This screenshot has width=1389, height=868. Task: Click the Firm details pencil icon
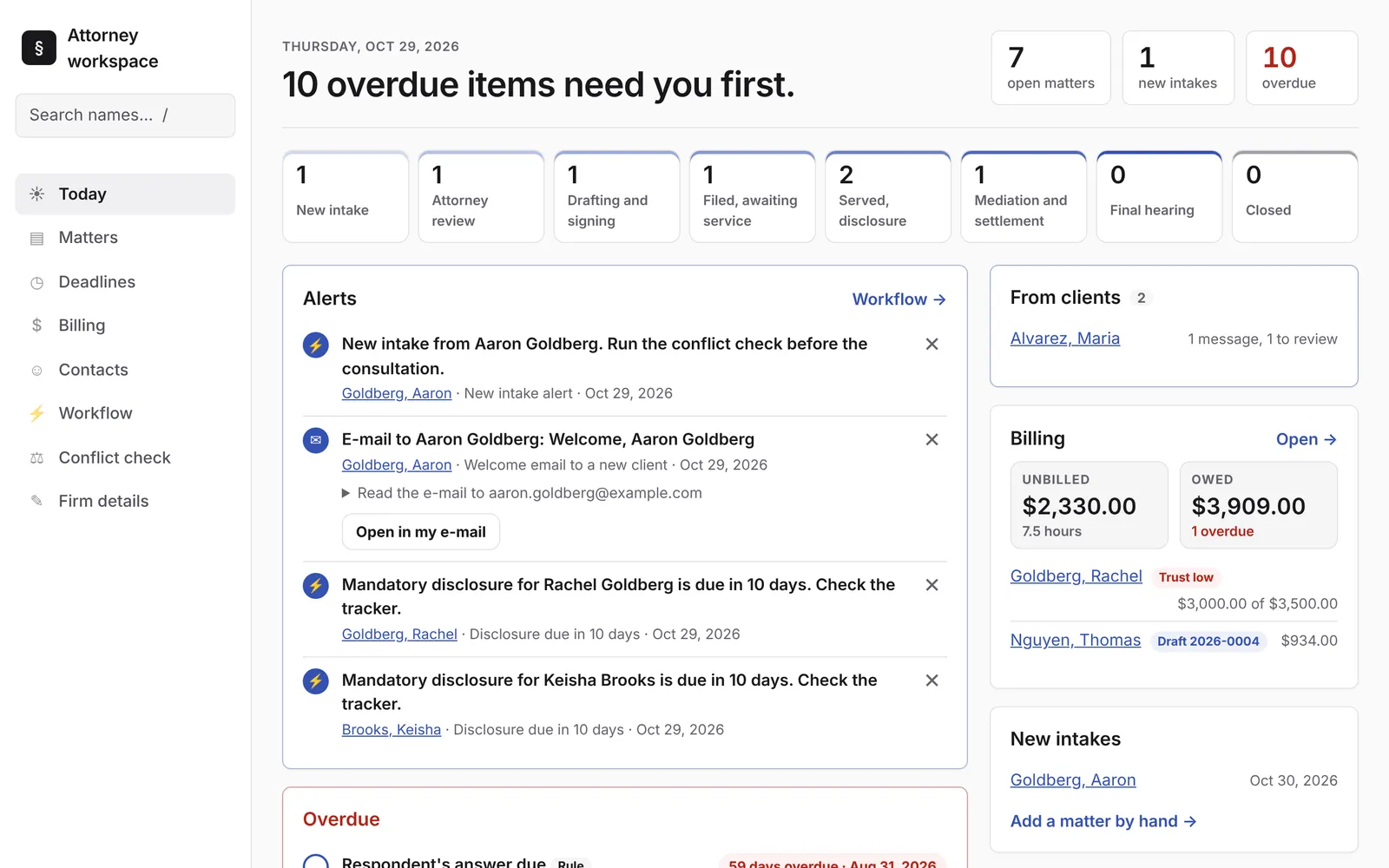(36, 501)
